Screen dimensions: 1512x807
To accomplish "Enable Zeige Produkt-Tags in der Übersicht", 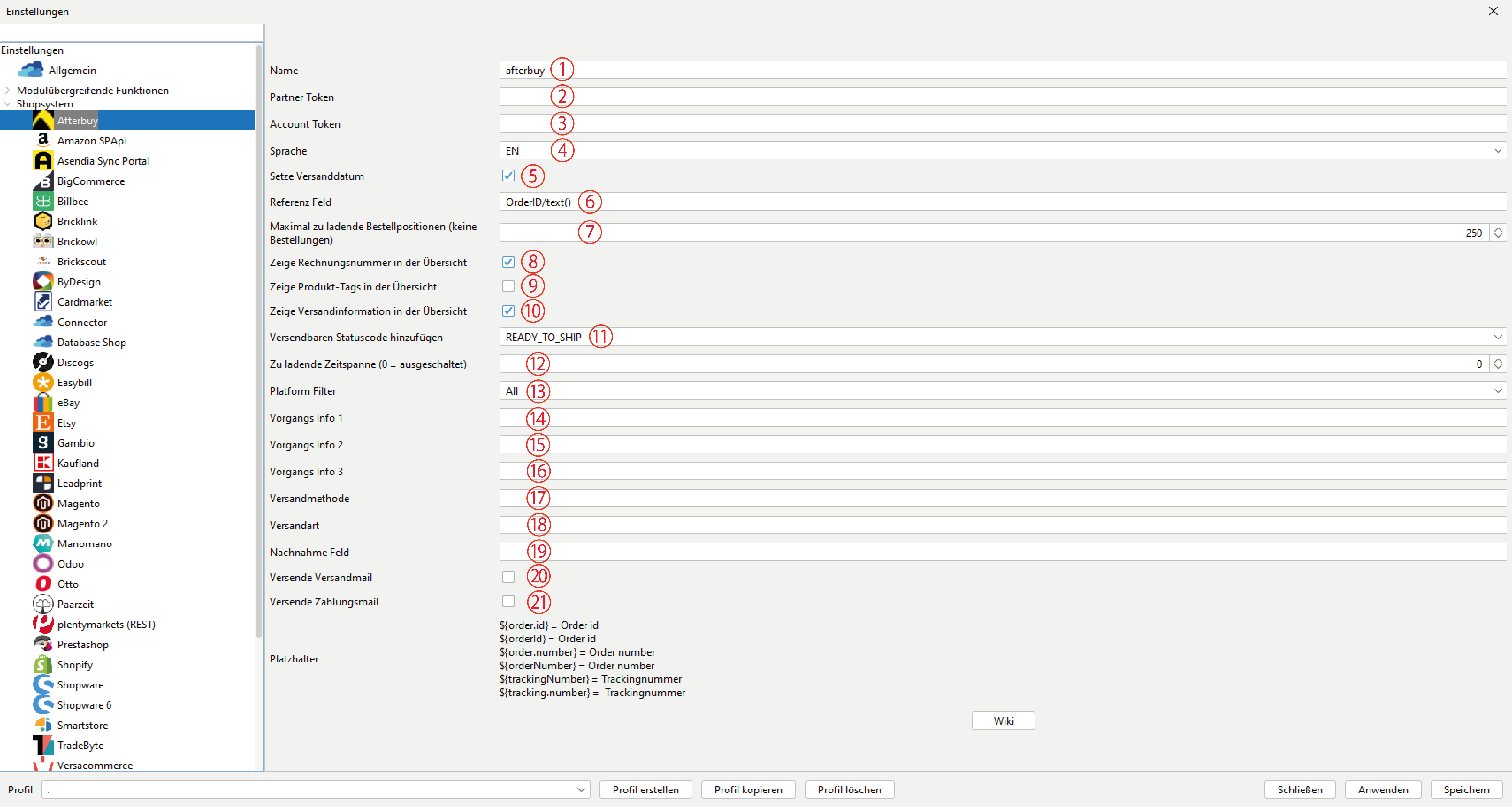I will 508,287.
